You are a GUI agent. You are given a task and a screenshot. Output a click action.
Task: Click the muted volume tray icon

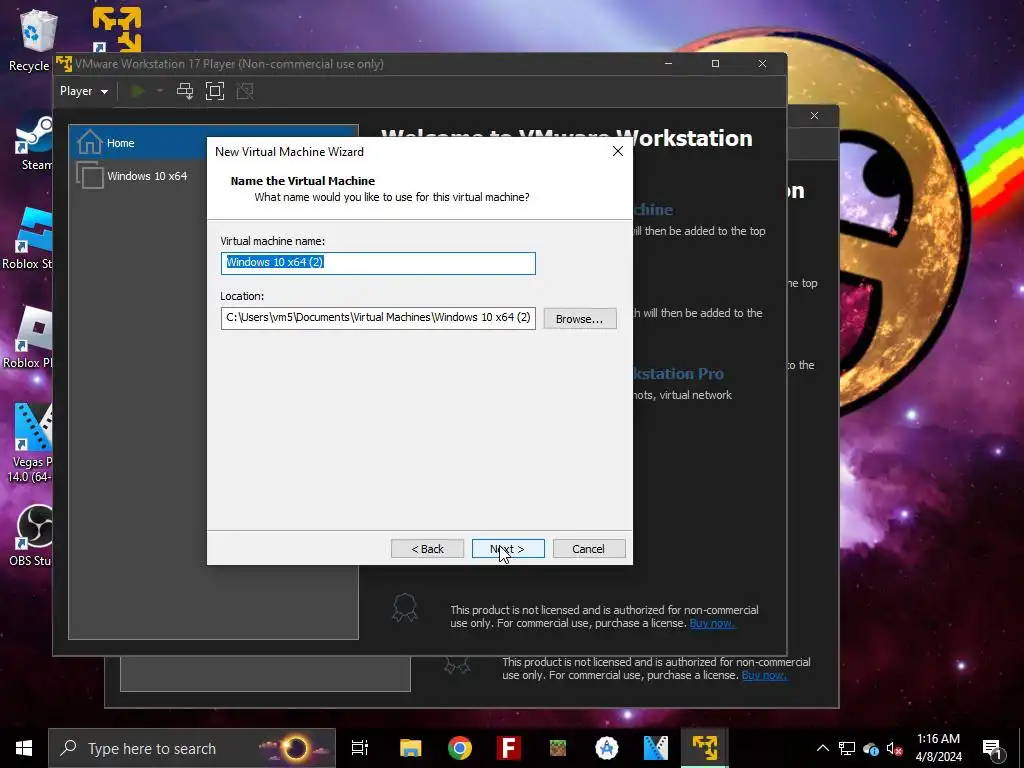pos(895,748)
